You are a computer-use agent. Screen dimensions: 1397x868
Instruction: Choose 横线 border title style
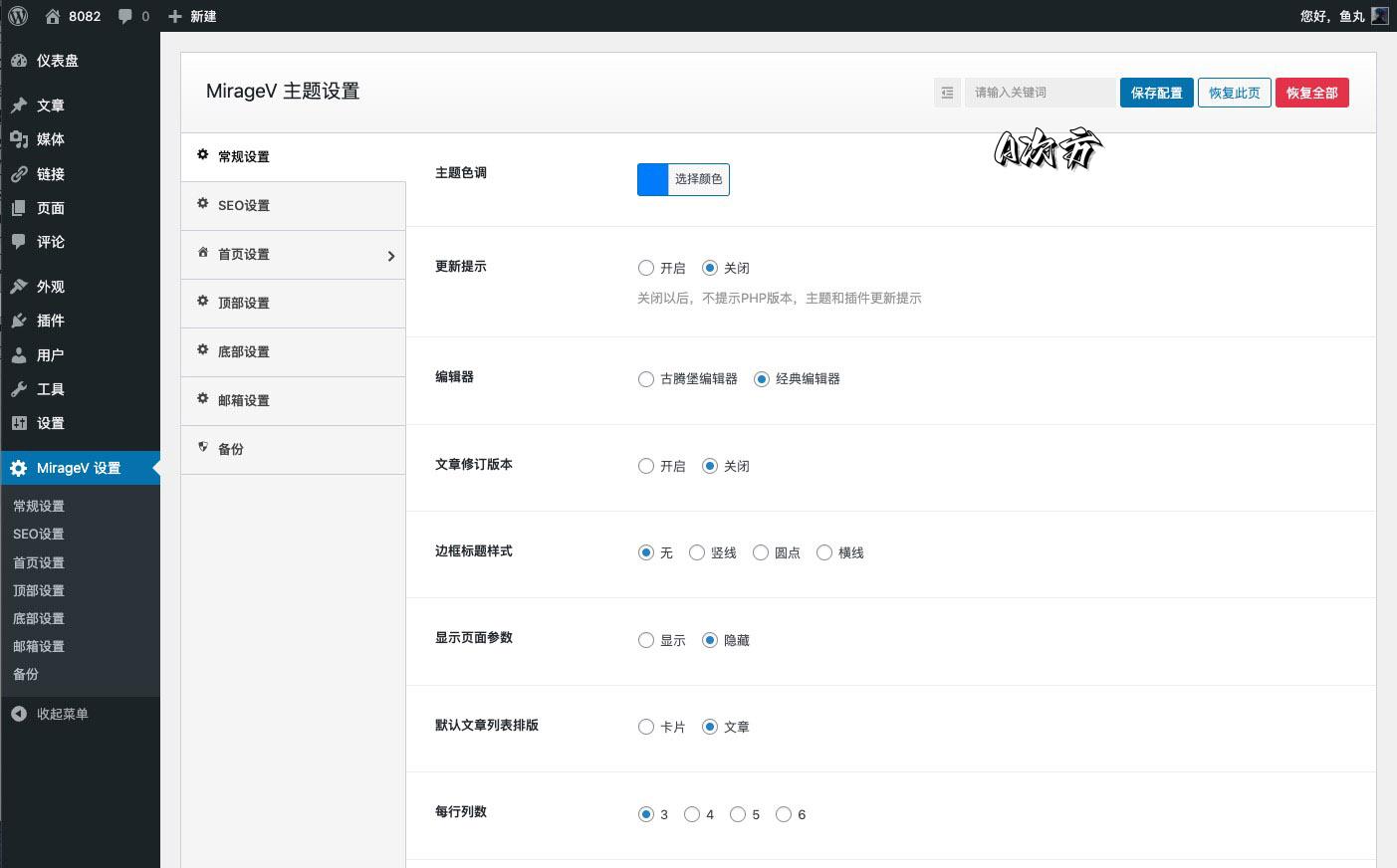[824, 552]
